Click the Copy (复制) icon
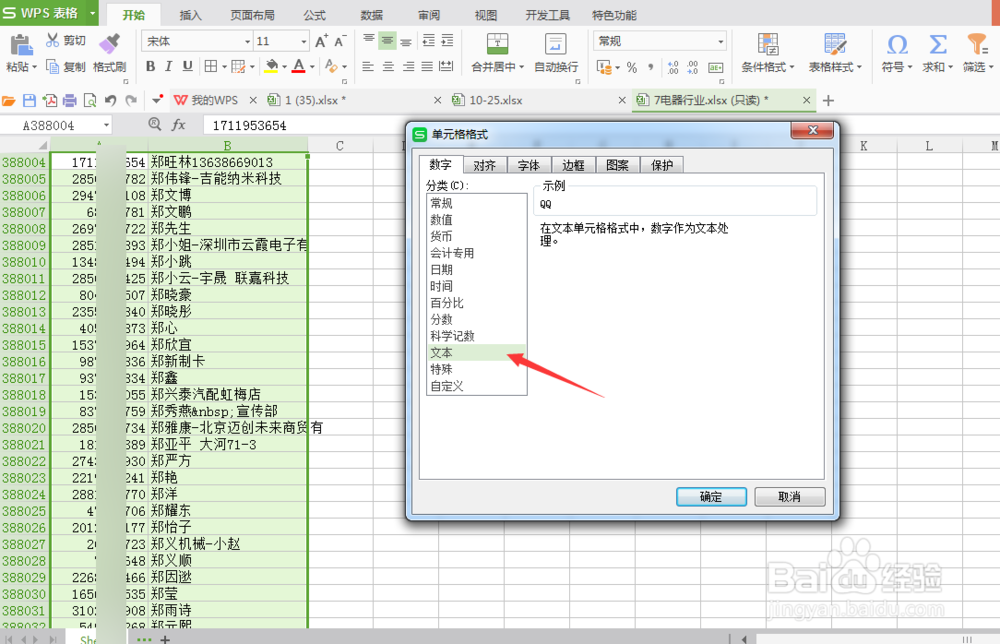Screen dimensions: 1000x644 click(52, 66)
